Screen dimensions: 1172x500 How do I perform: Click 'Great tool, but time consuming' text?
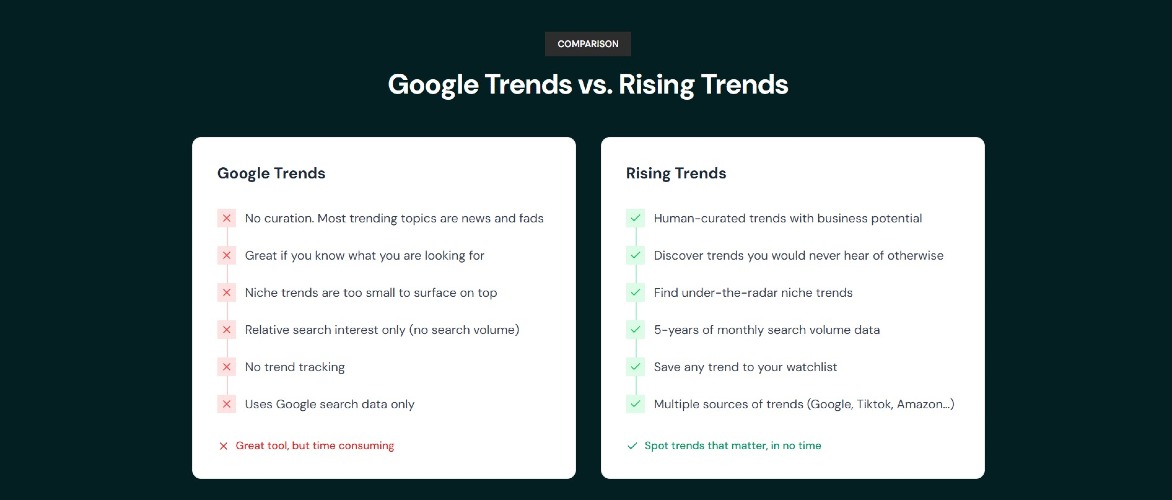point(315,445)
